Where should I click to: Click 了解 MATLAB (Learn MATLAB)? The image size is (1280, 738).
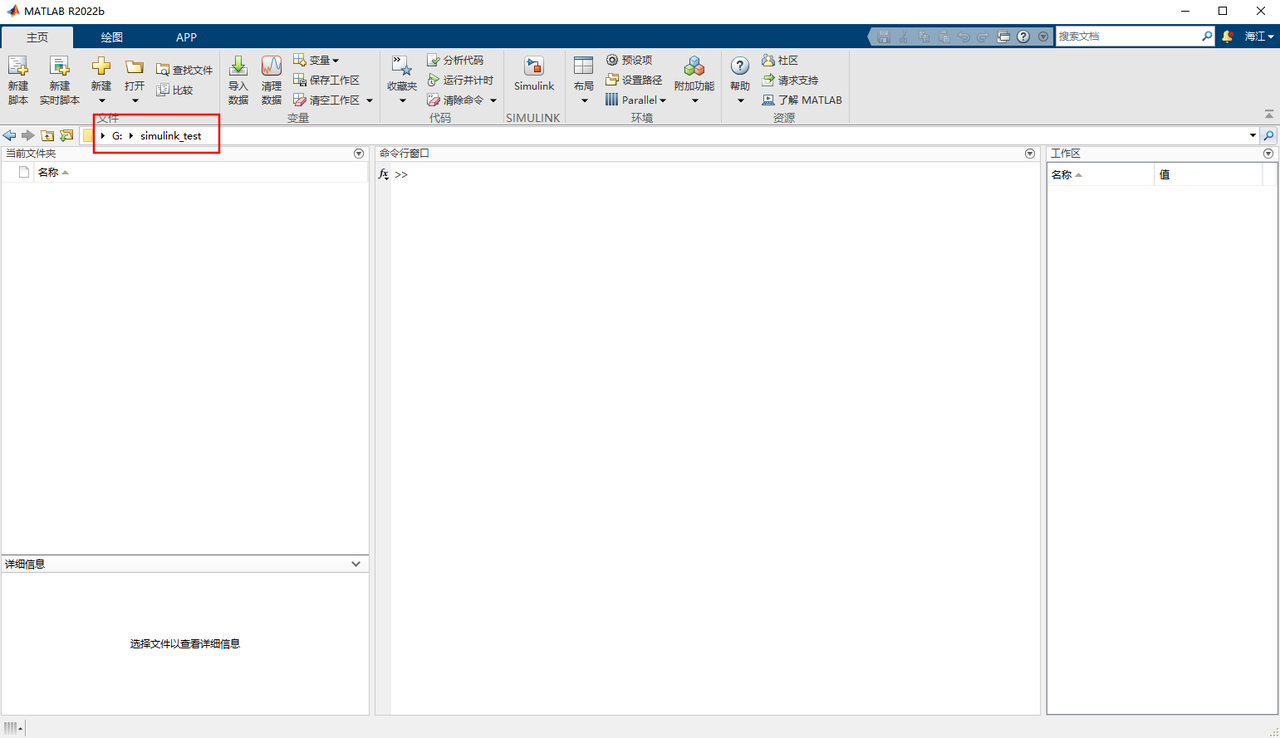click(802, 100)
